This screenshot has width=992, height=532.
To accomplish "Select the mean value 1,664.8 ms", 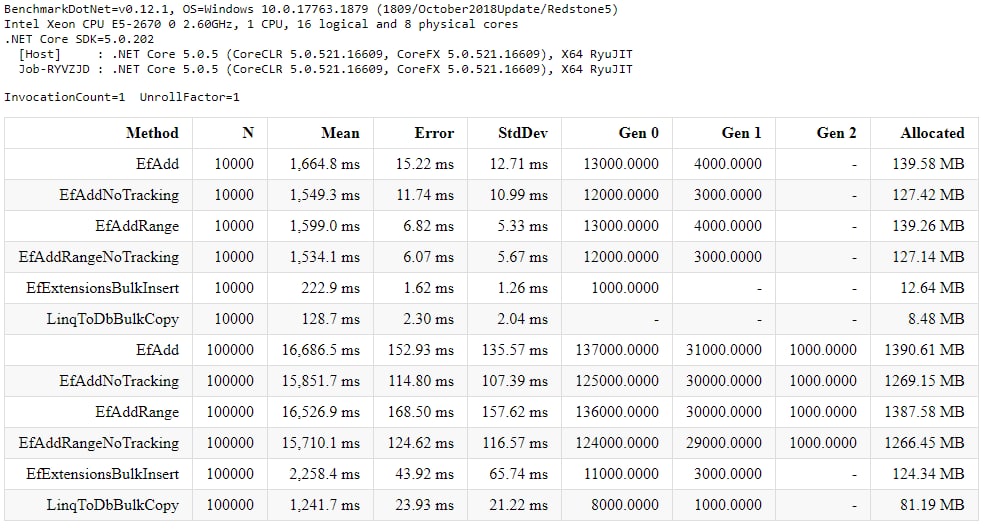I will (325, 164).
